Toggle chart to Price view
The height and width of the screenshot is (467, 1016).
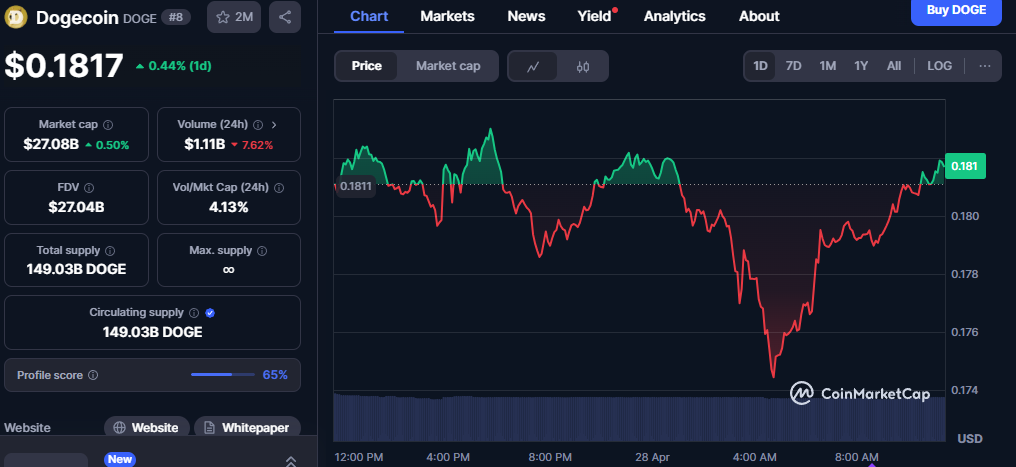[x=367, y=66]
